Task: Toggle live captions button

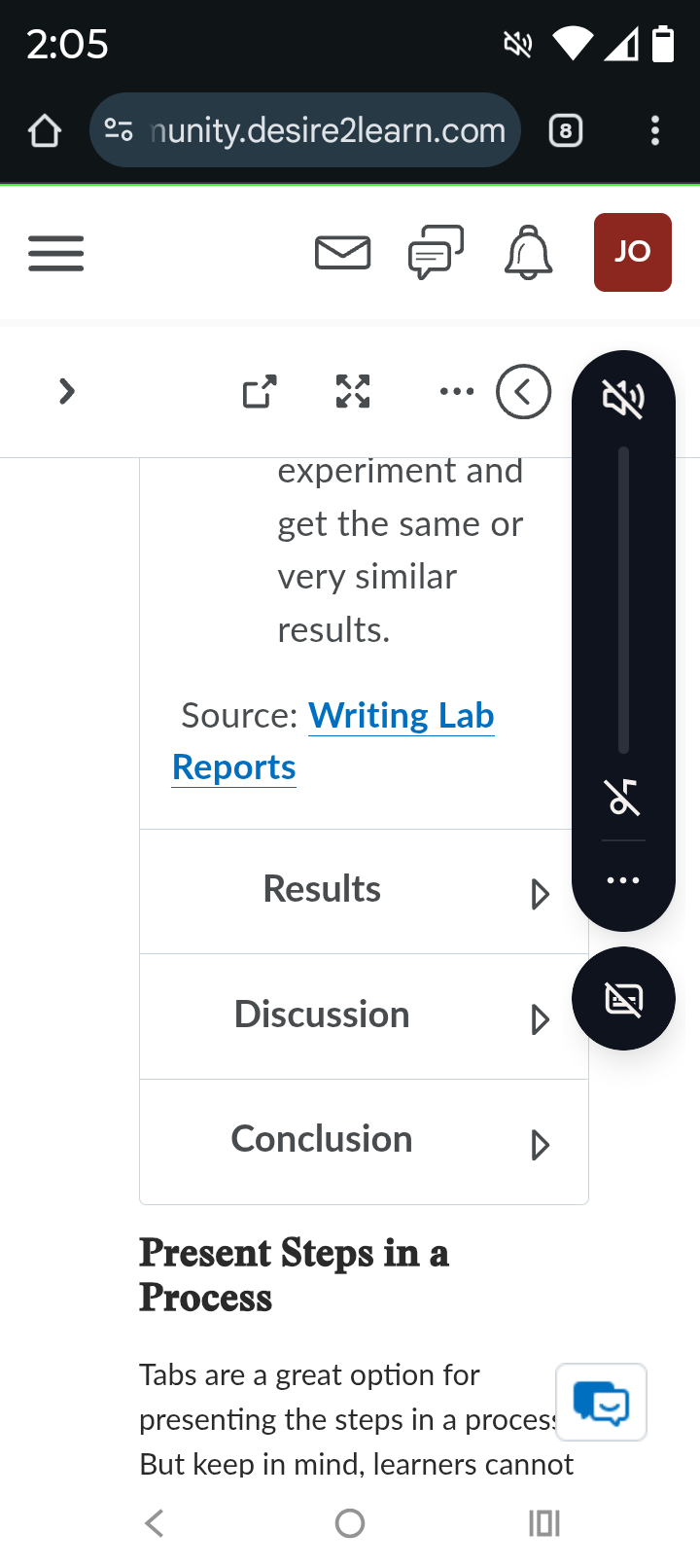Action: (x=623, y=999)
